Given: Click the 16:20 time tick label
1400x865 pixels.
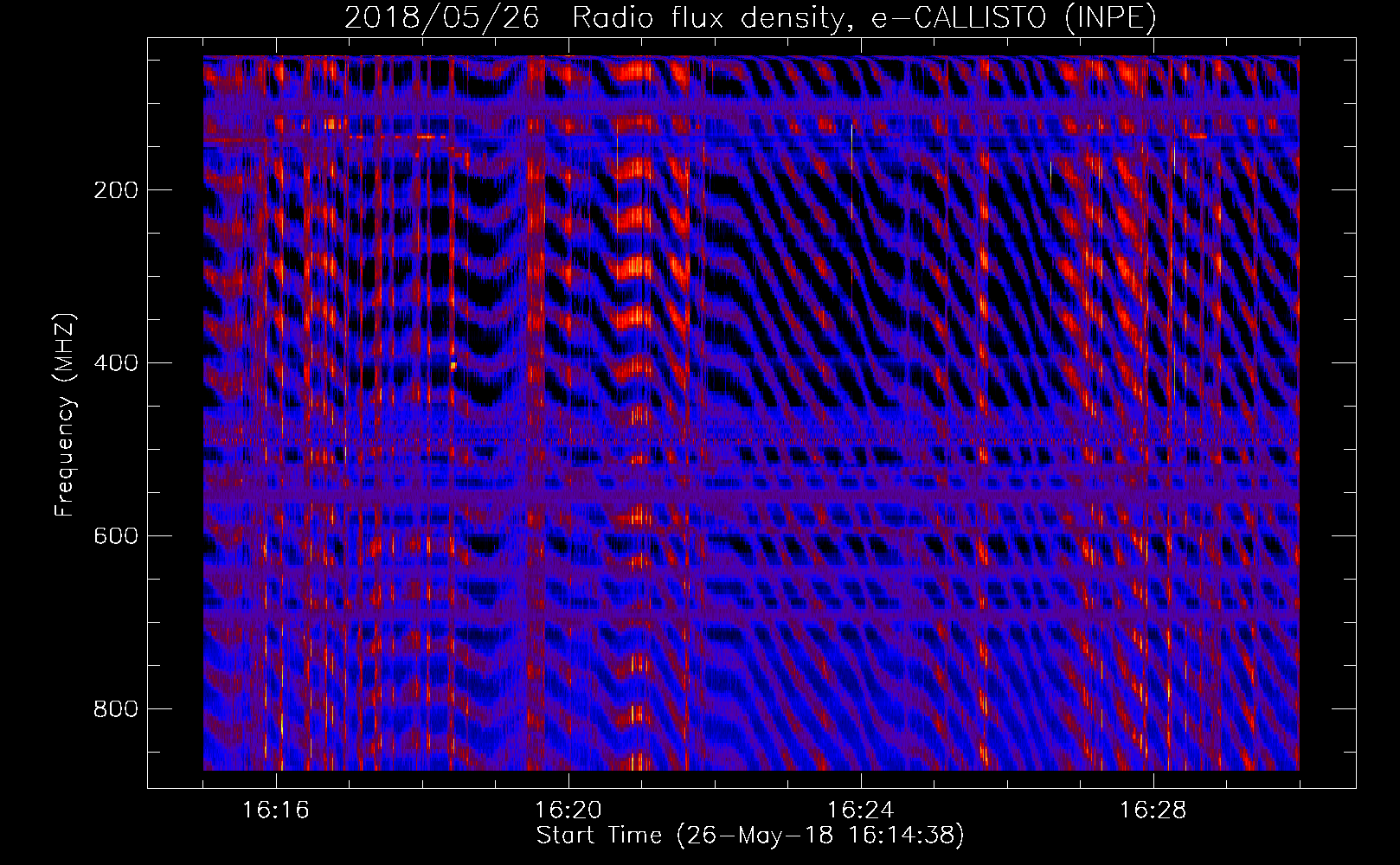Looking at the screenshot, I should tap(568, 811).
